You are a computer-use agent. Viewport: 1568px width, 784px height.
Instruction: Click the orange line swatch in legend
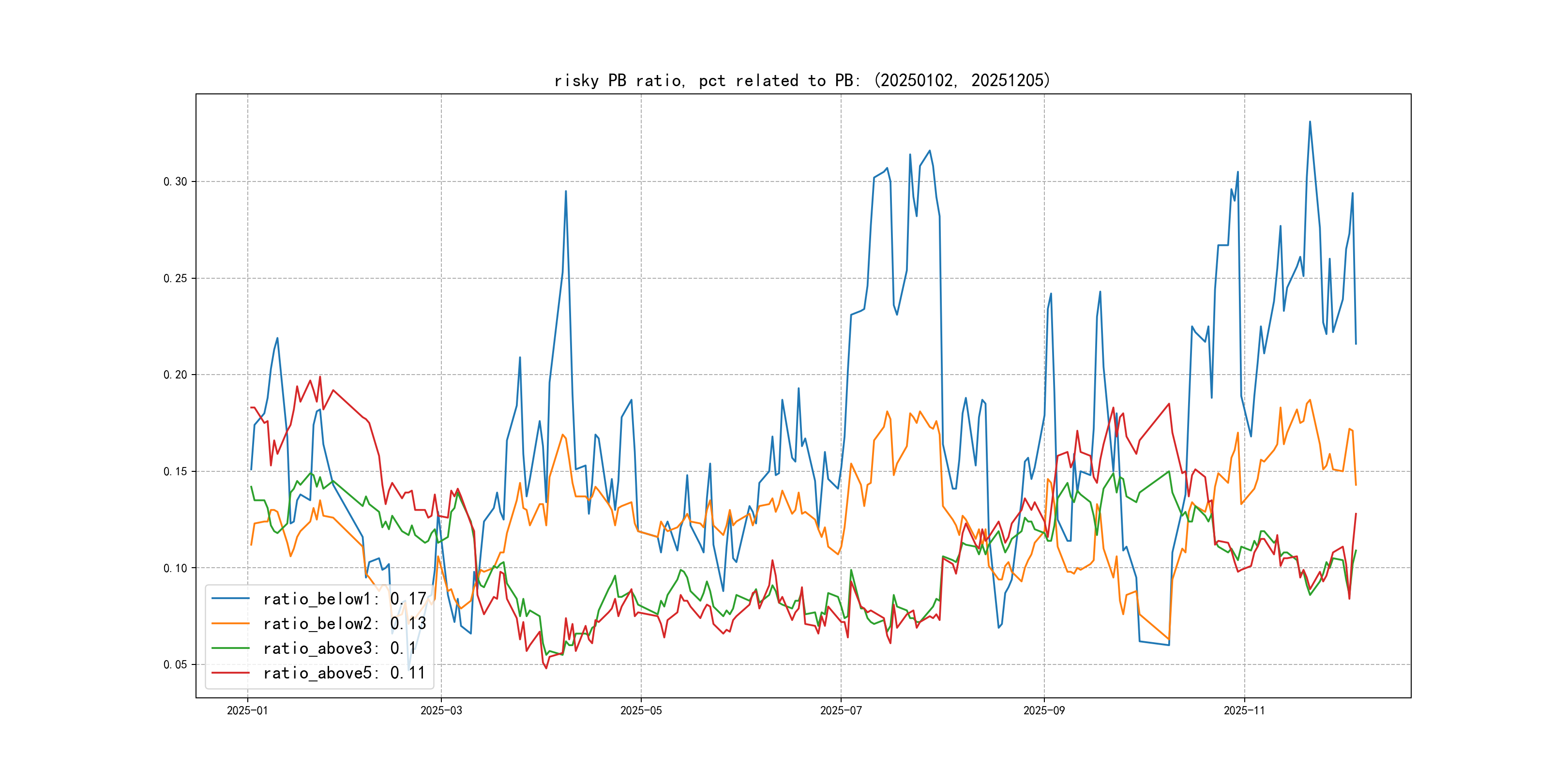(x=230, y=623)
